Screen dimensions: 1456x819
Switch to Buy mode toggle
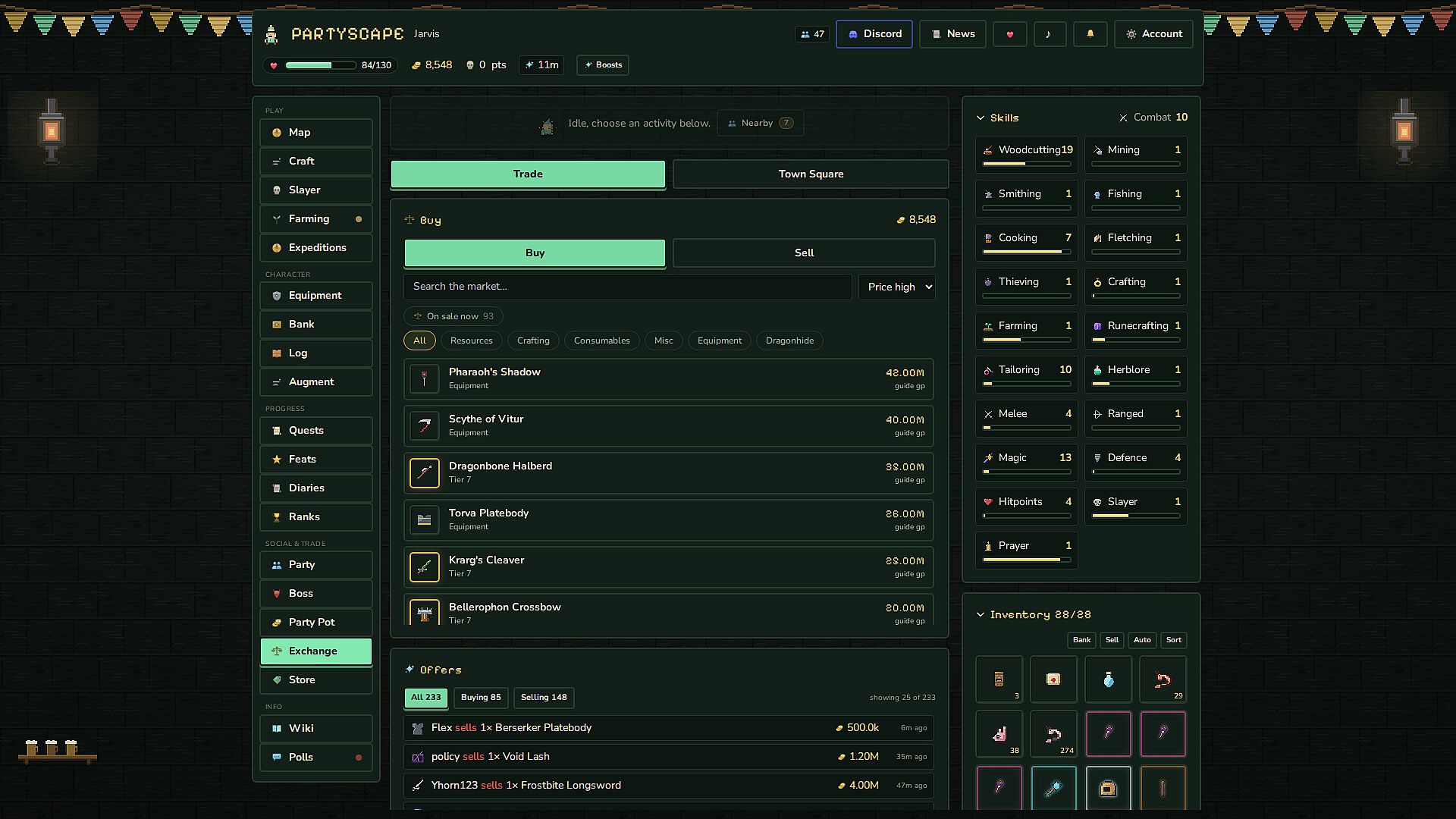coord(535,253)
